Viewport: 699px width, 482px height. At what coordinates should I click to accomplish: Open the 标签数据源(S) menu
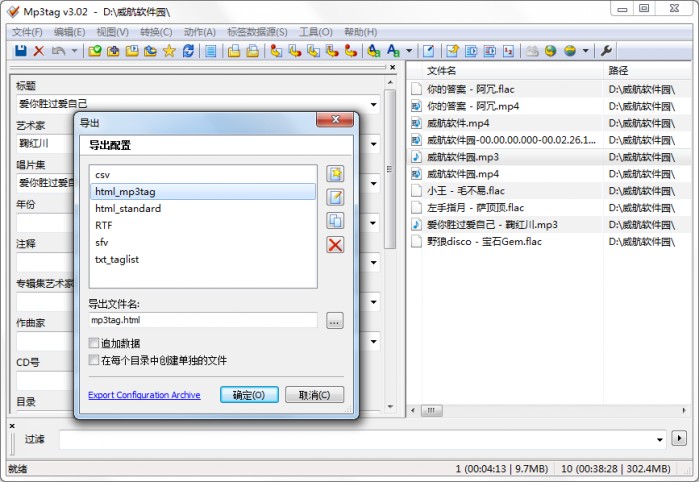[257, 32]
